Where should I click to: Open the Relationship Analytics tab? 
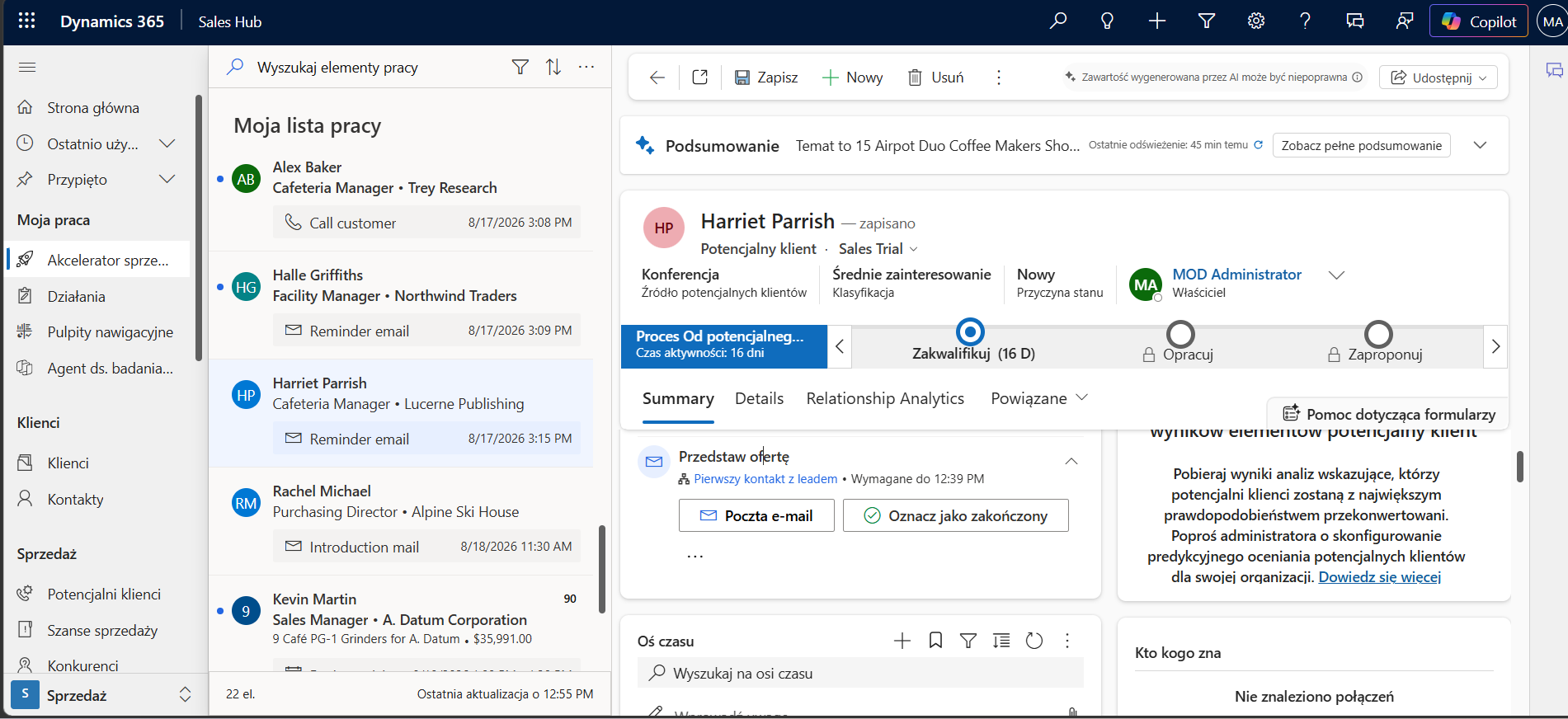pos(885,399)
